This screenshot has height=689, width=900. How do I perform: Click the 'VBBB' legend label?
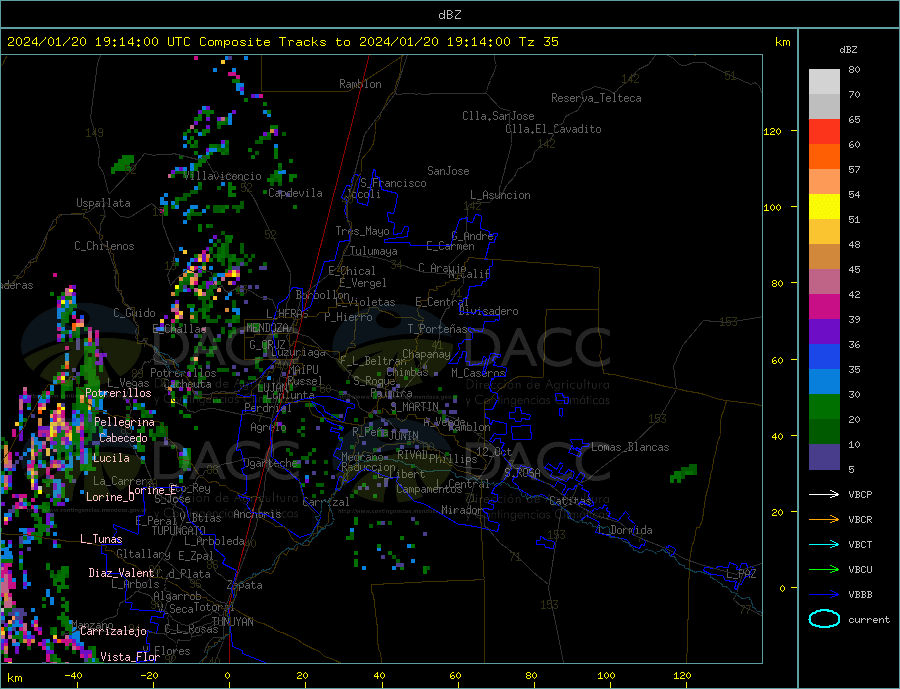(860, 594)
